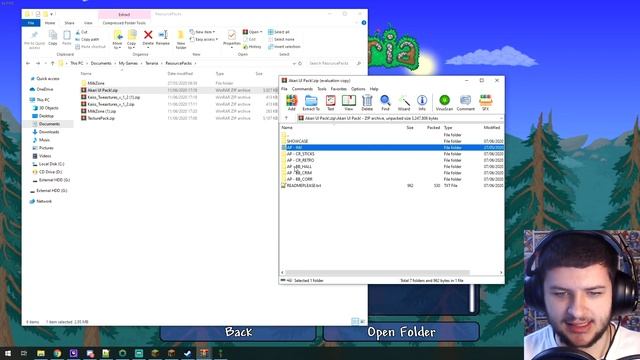Open recent locations dropdown beside Explorer forward arrow

point(45,63)
